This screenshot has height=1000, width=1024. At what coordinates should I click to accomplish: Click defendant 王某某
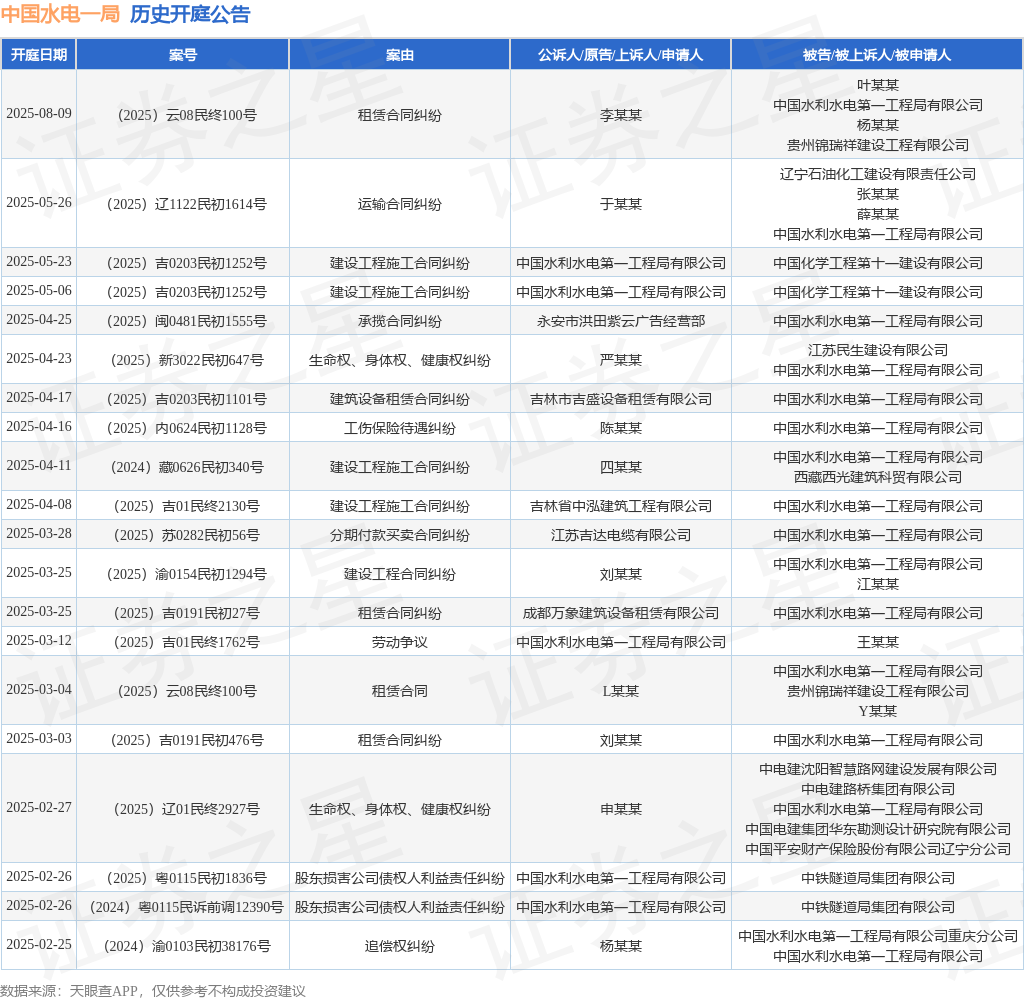877,643
